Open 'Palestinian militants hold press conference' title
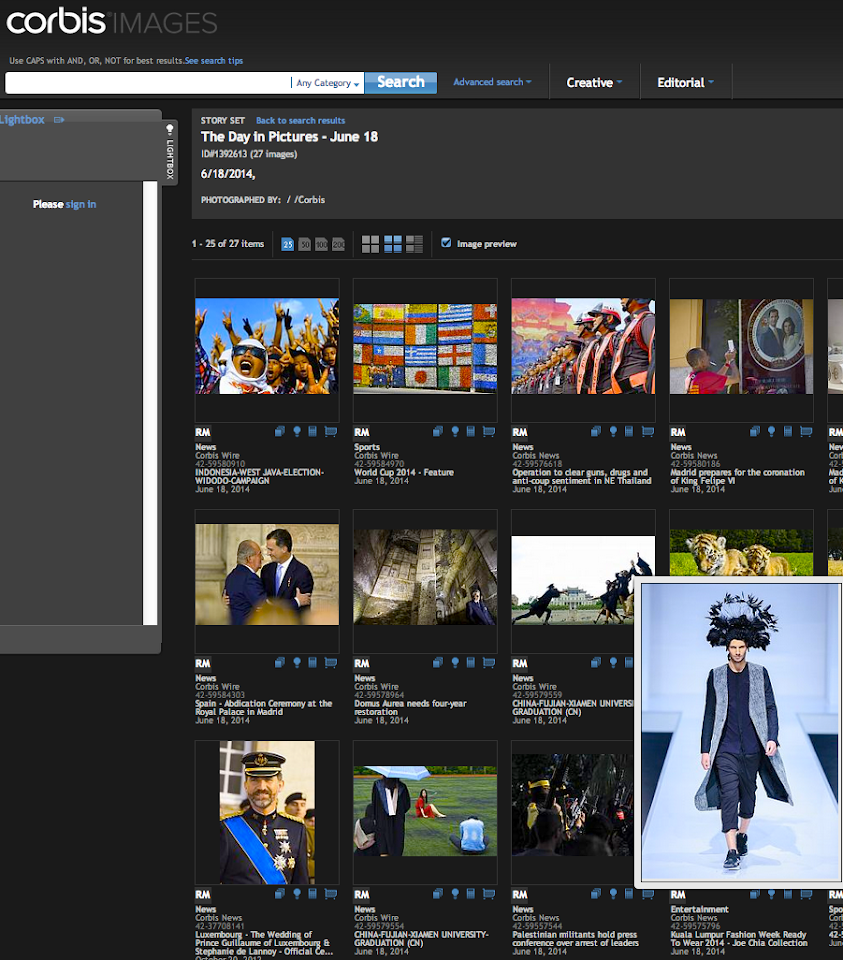The image size is (843, 960). point(575,939)
